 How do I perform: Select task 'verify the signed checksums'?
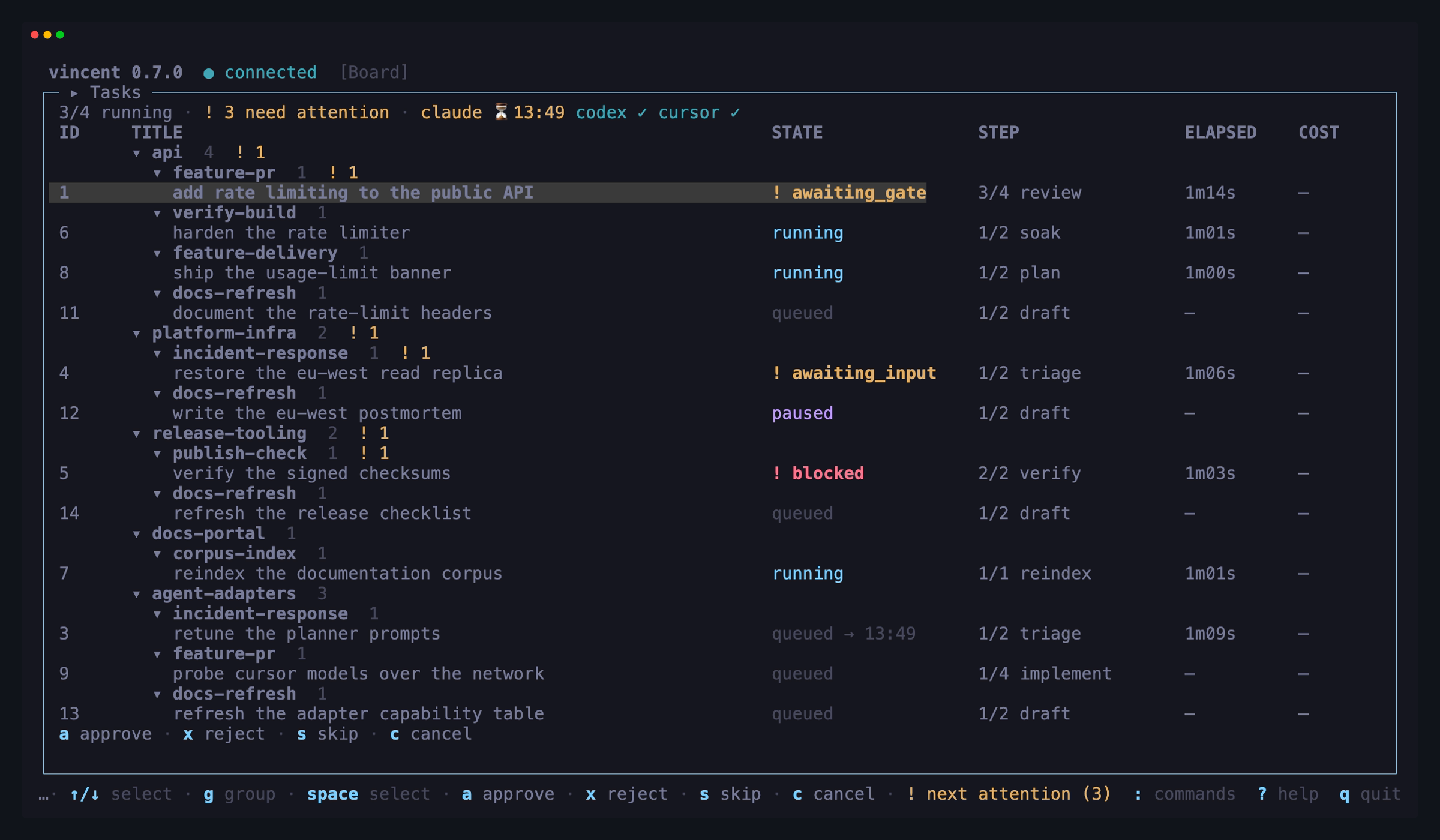[312, 473]
